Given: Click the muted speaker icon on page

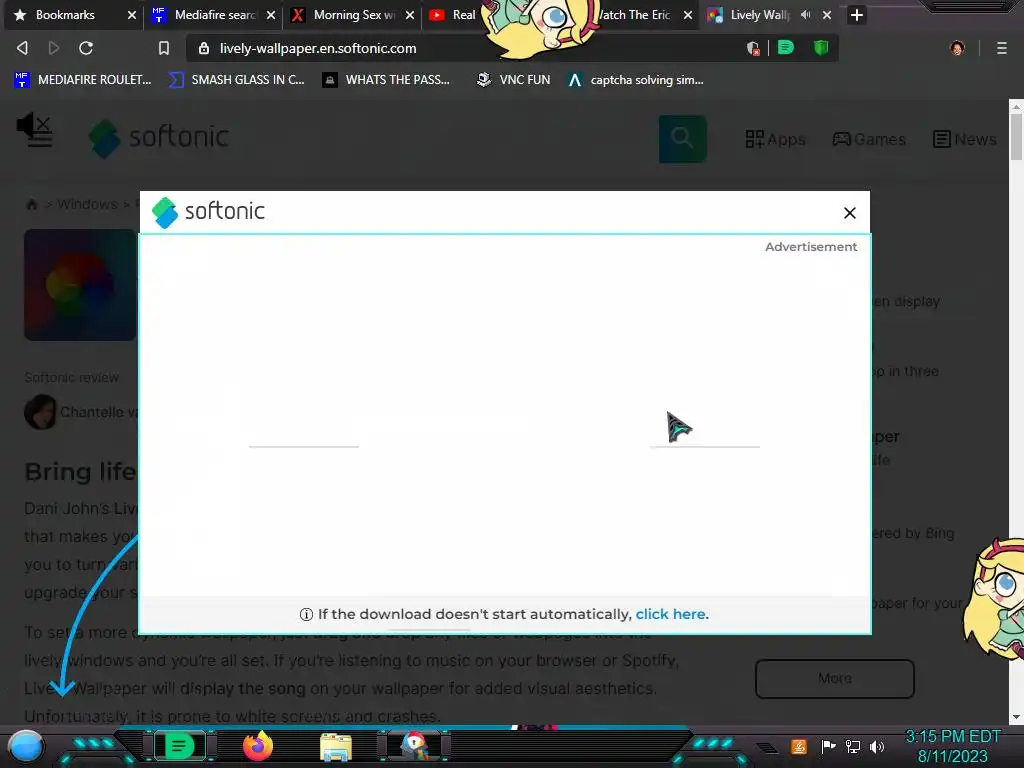Looking at the screenshot, I should click(34, 124).
